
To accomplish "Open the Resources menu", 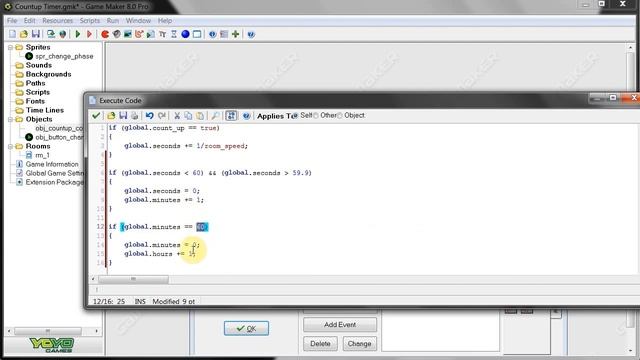I will [58, 20].
